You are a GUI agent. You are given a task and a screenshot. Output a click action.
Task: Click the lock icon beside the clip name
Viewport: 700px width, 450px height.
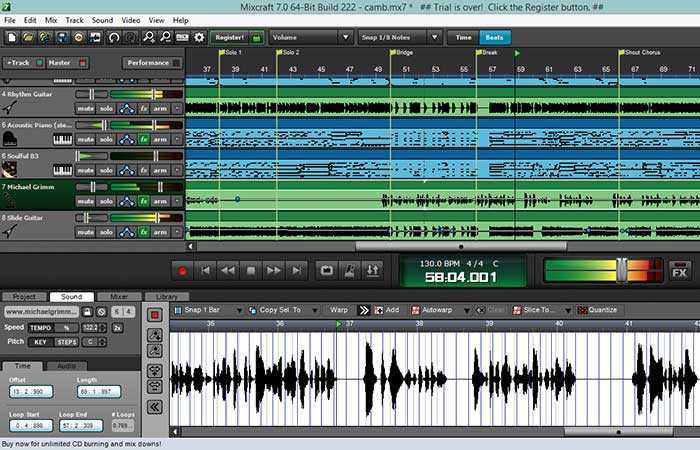coord(88,312)
